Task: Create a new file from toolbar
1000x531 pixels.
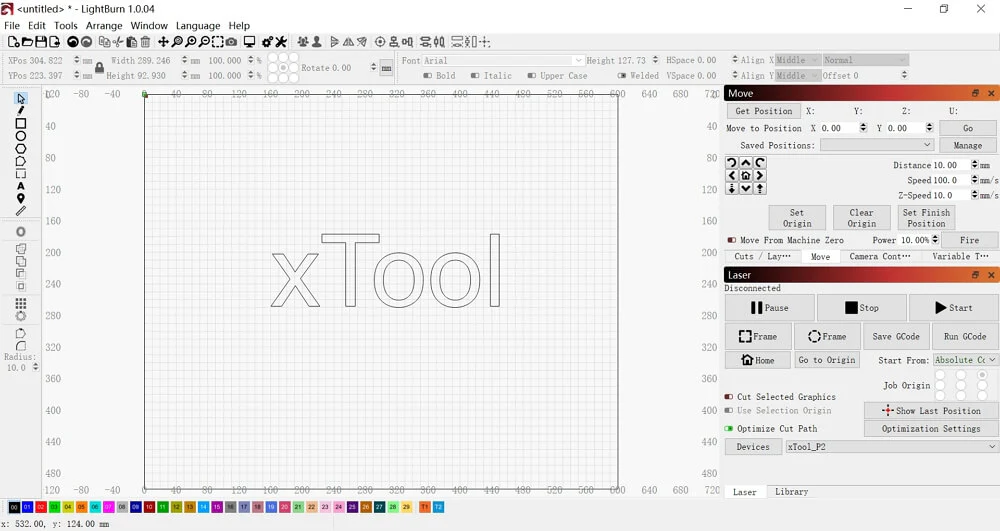Action: (13, 42)
